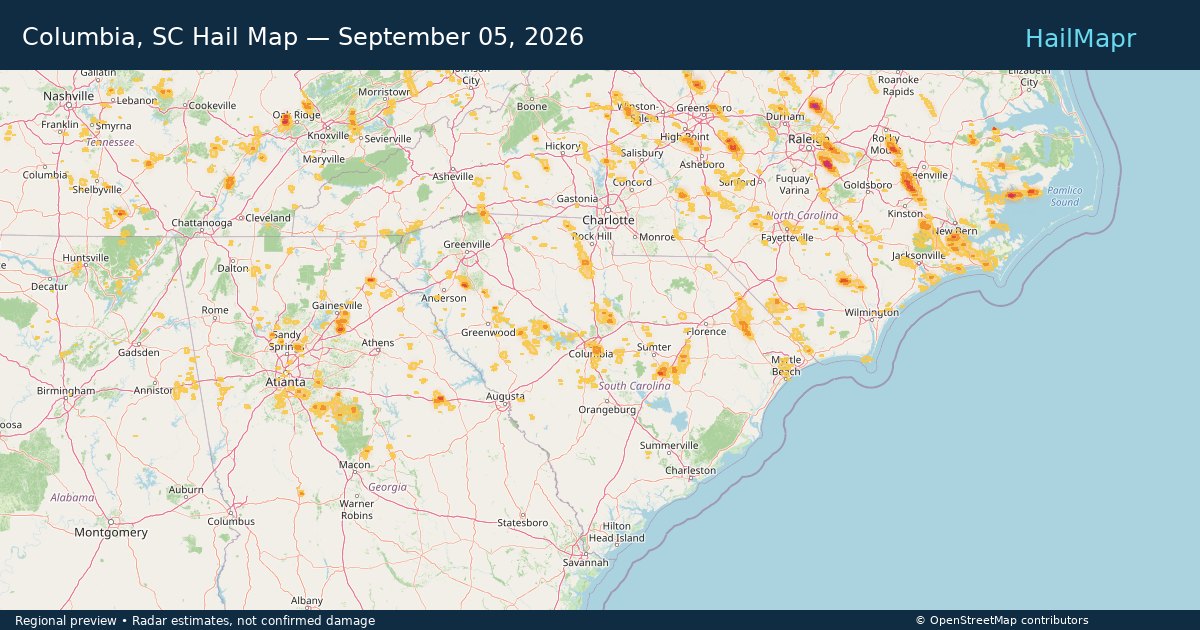The height and width of the screenshot is (630, 1200).
Task: Click the Auburn city label
Action: 186,490
